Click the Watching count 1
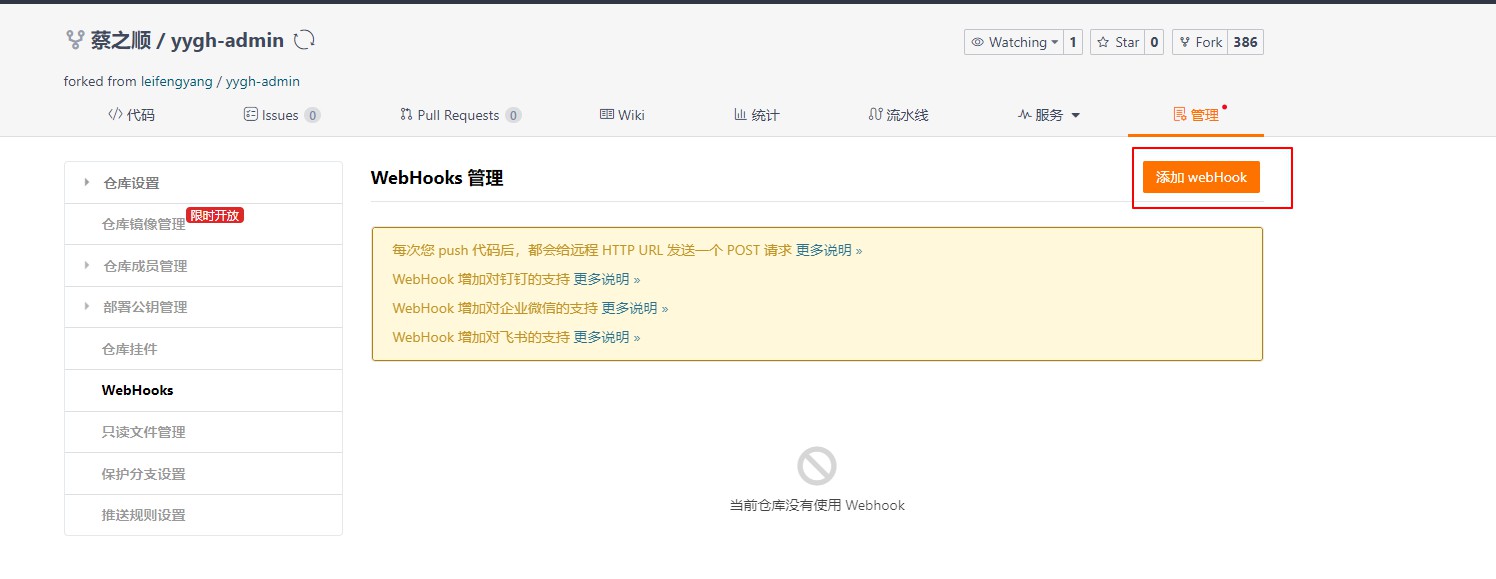Image resolution: width=1496 pixels, height=579 pixels. [1073, 42]
